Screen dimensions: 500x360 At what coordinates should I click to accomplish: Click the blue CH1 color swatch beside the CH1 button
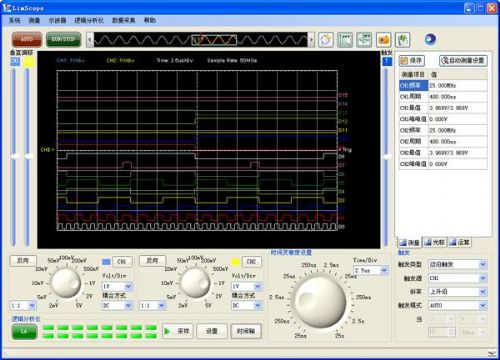click(x=106, y=262)
